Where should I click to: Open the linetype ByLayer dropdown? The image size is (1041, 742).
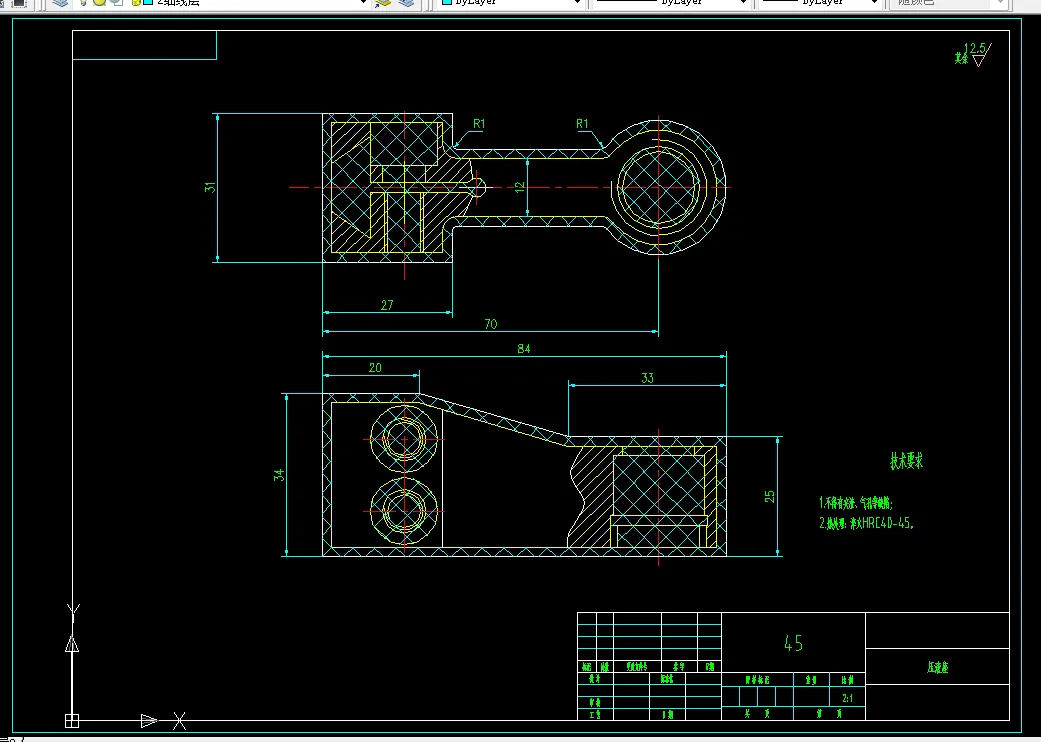(672, 3)
